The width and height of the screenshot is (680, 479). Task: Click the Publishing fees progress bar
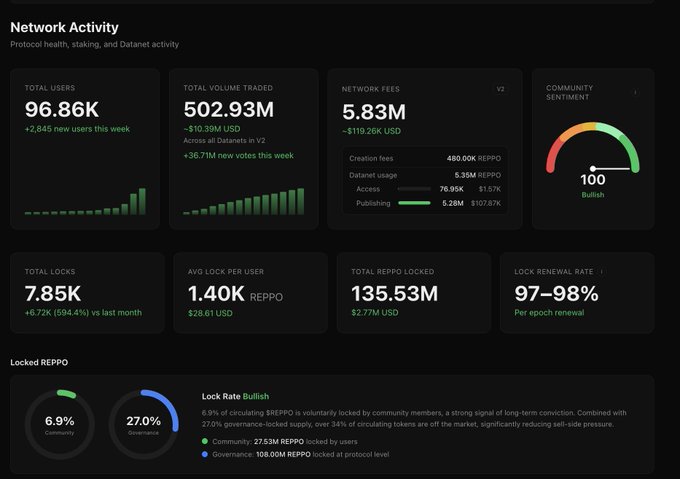tap(415, 203)
